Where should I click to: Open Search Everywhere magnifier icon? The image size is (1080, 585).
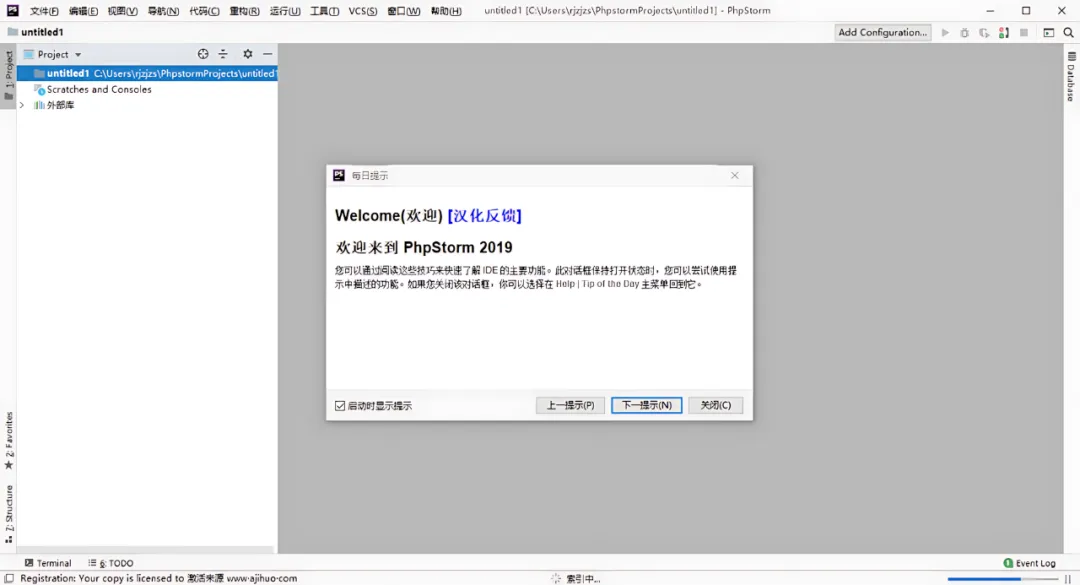(x=1068, y=32)
